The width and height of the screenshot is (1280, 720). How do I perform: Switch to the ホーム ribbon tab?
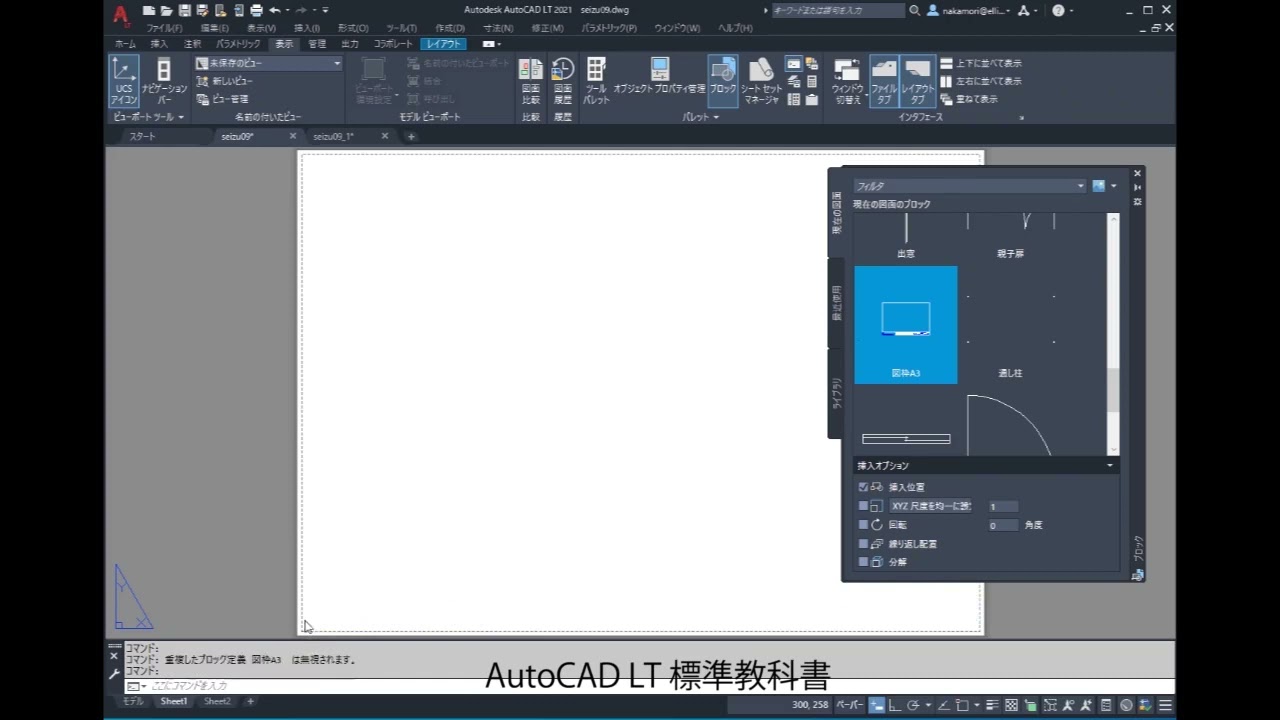(x=125, y=44)
